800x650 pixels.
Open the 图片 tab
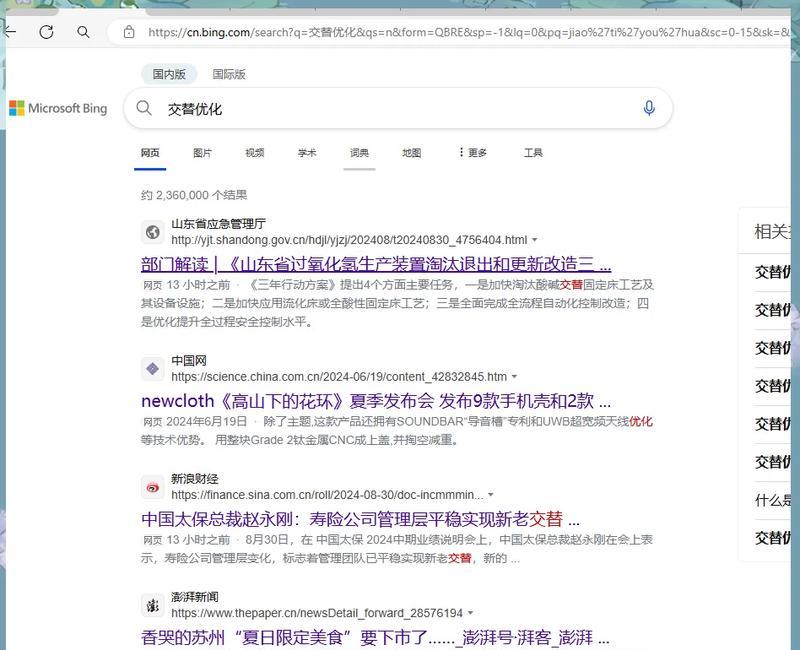coord(202,153)
